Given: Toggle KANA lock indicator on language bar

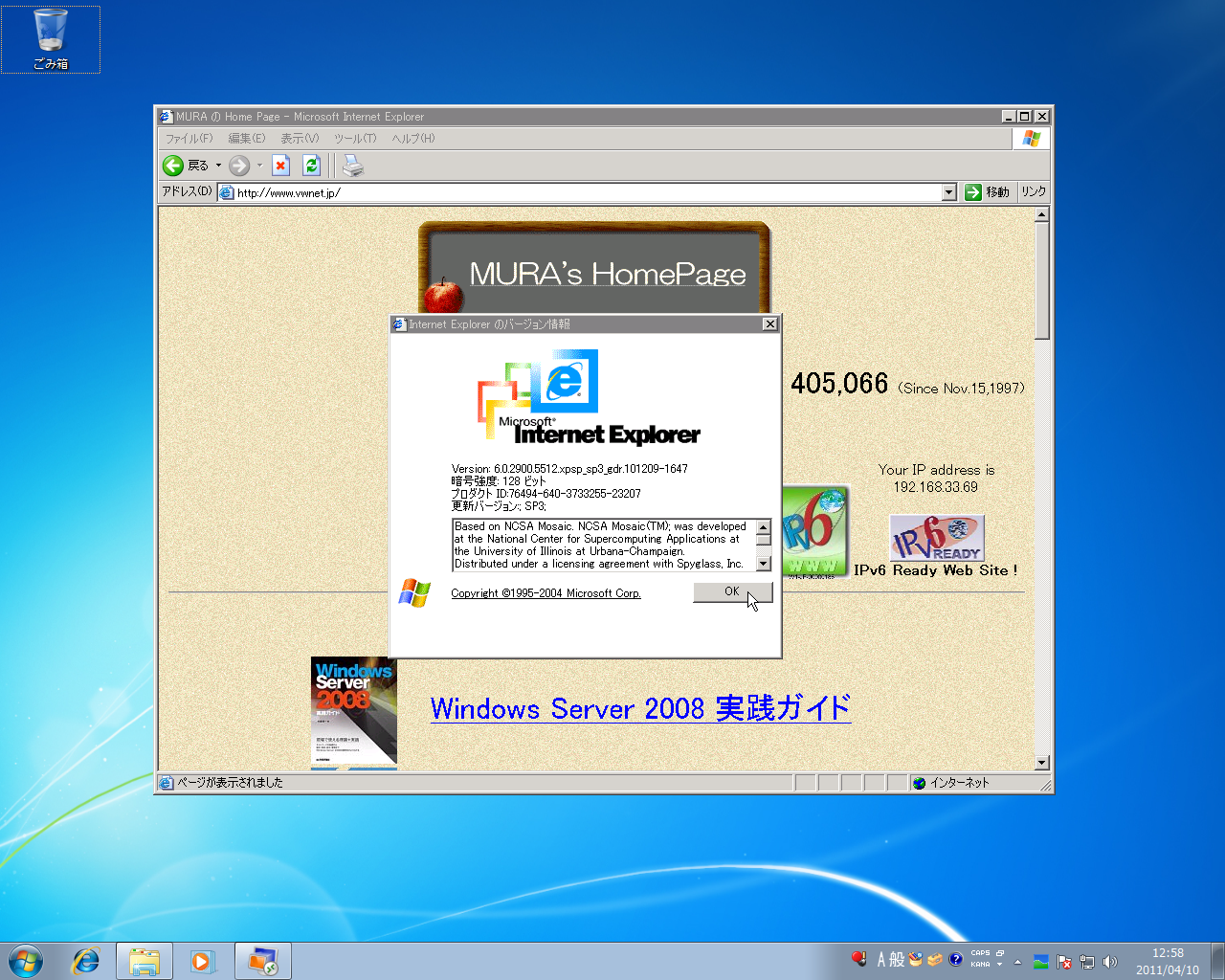Looking at the screenshot, I should (x=980, y=965).
